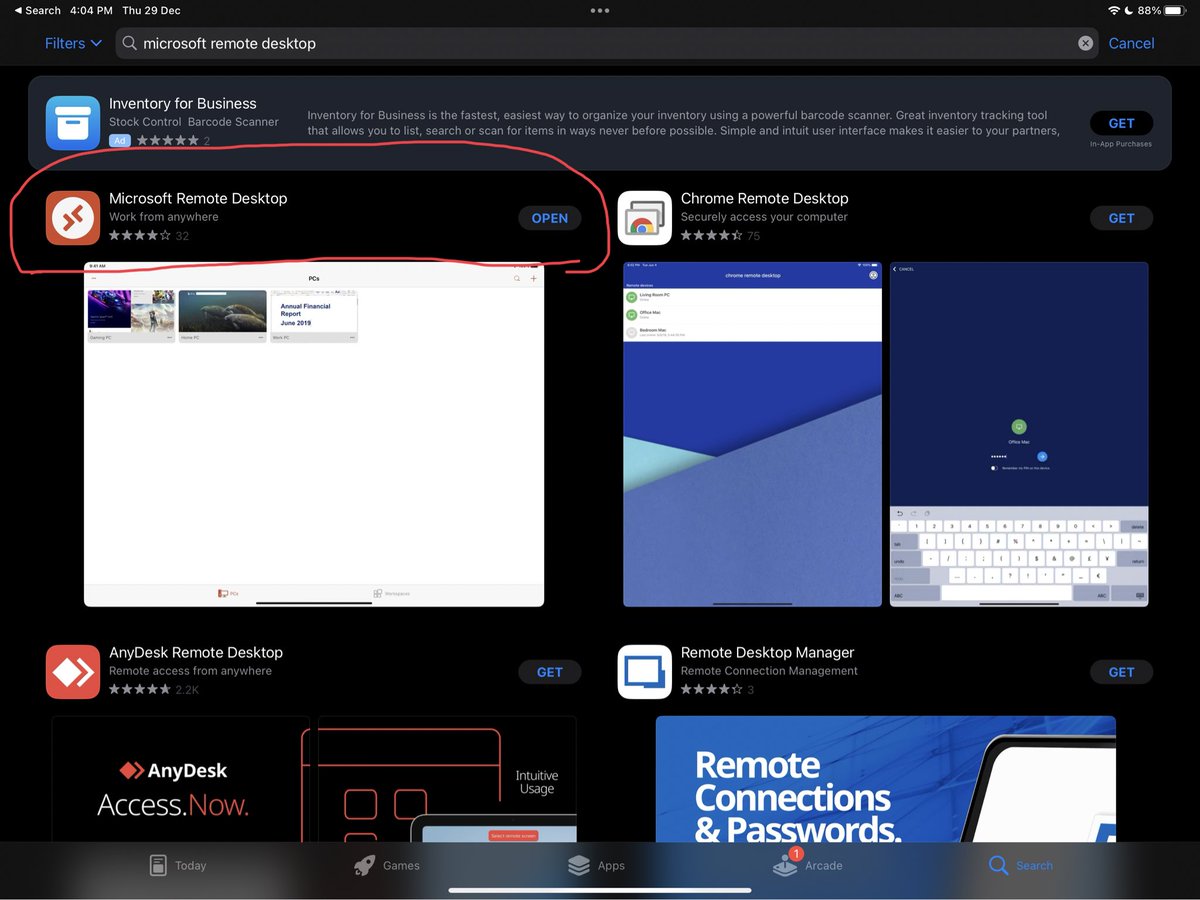Tap 'Remote access from anywhere' subtitle
The width and height of the screenshot is (1200, 900).
click(190, 671)
